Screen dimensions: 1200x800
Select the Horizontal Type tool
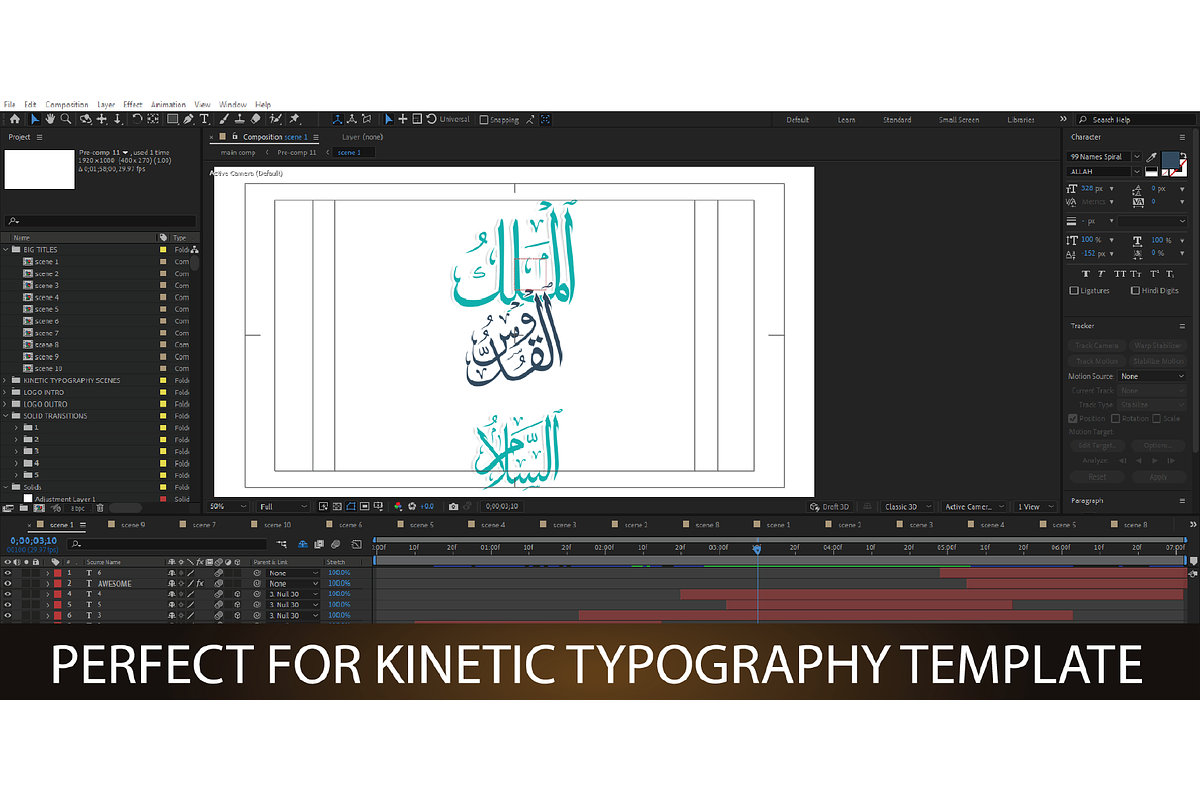tap(204, 119)
